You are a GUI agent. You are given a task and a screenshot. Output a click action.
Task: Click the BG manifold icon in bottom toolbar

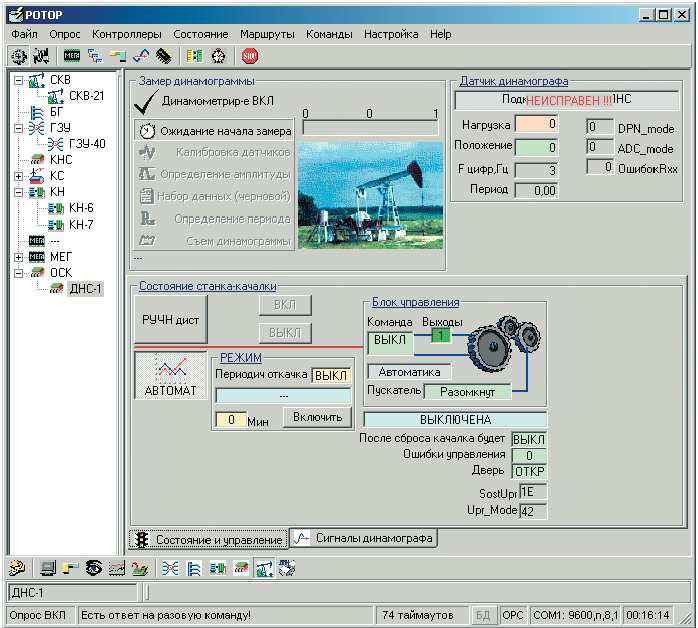click(x=194, y=568)
